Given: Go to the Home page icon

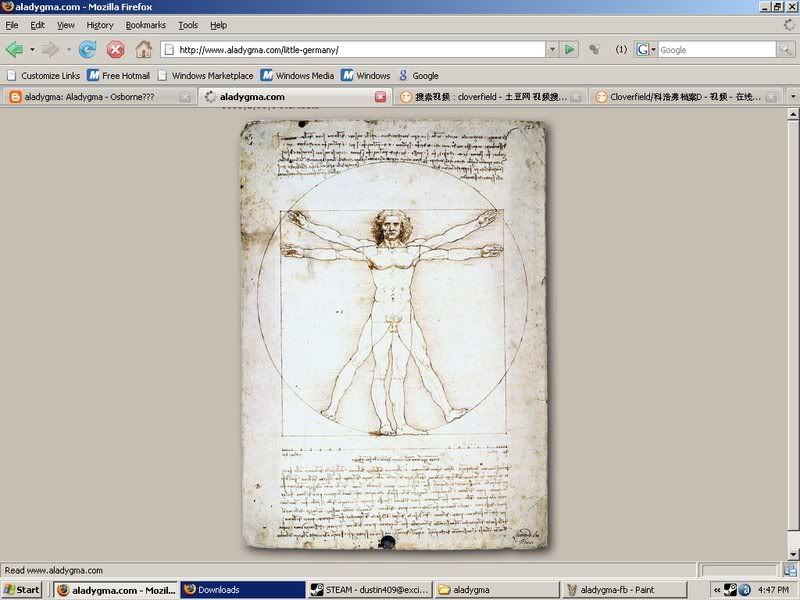Looking at the screenshot, I should click(144, 49).
